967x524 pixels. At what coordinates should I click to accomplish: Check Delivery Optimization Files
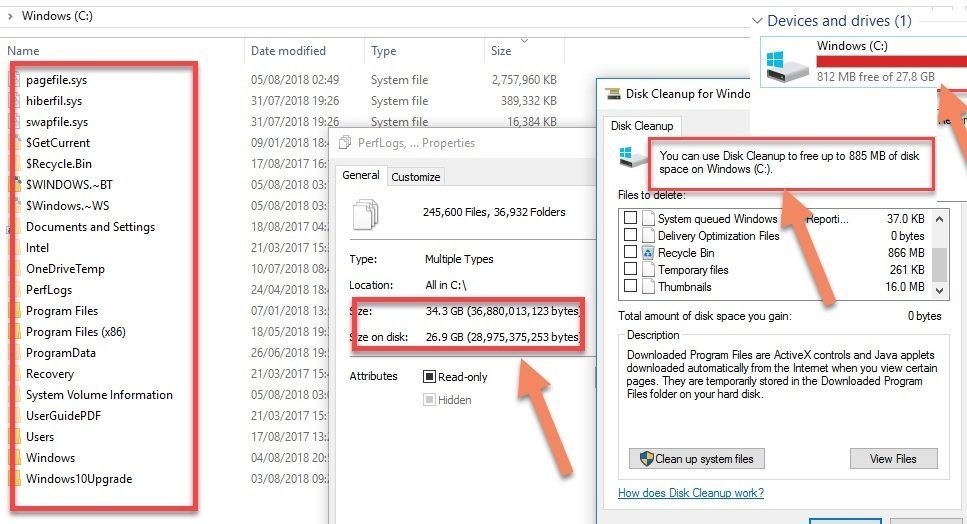tap(630, 235)
